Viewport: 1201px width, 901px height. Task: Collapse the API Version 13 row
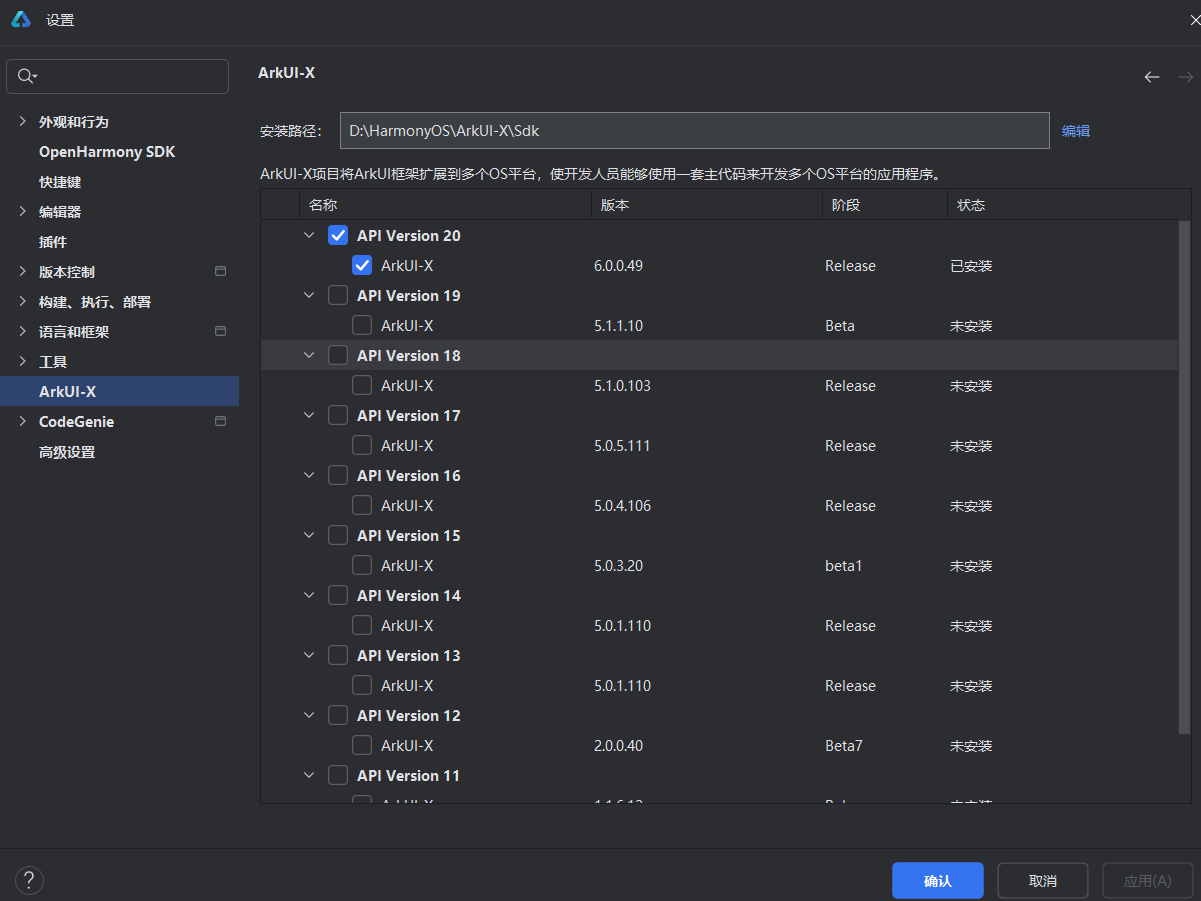309,656
